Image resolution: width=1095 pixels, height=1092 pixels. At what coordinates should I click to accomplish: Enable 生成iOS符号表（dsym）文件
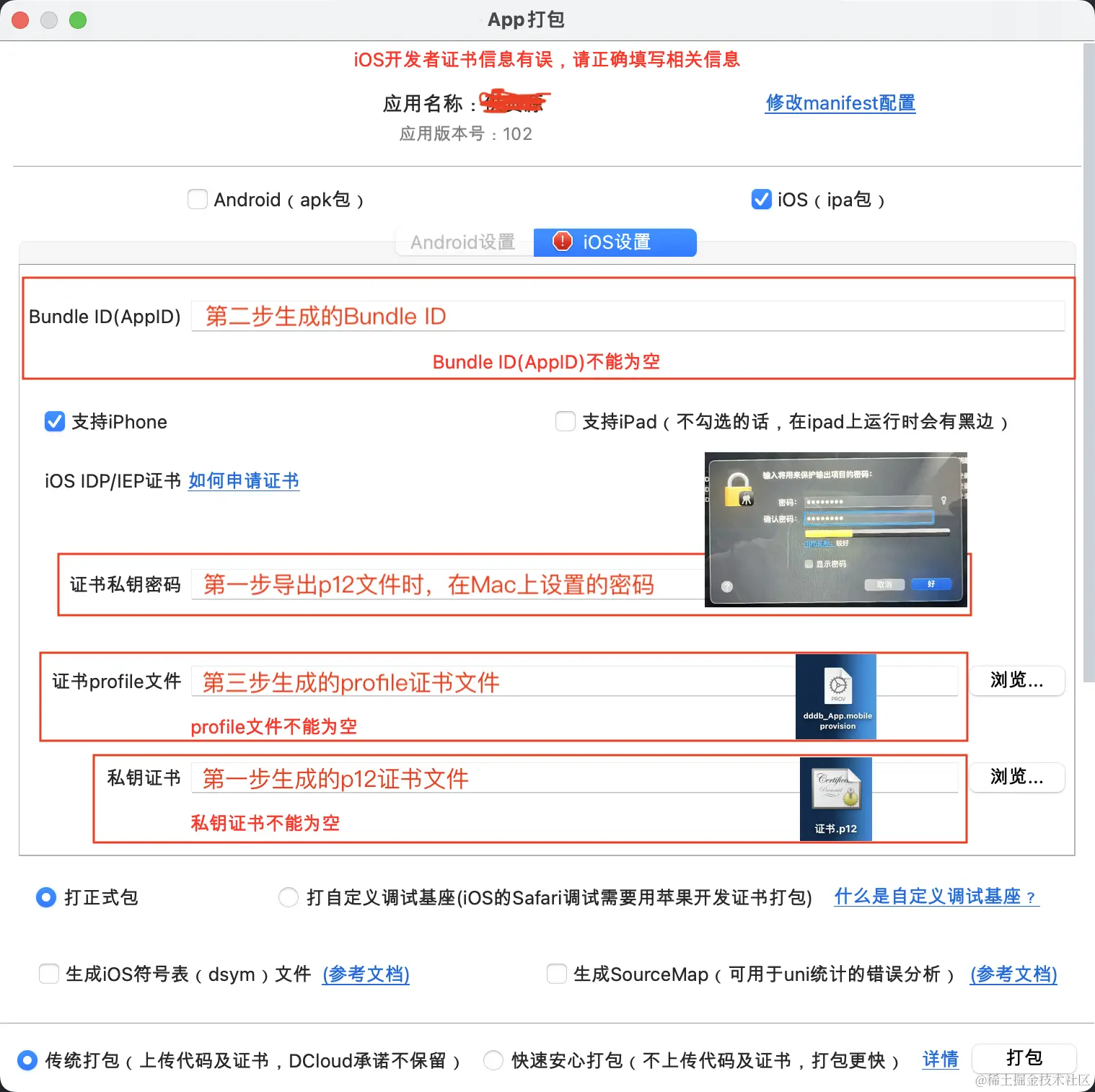click(x=48, y=974)
